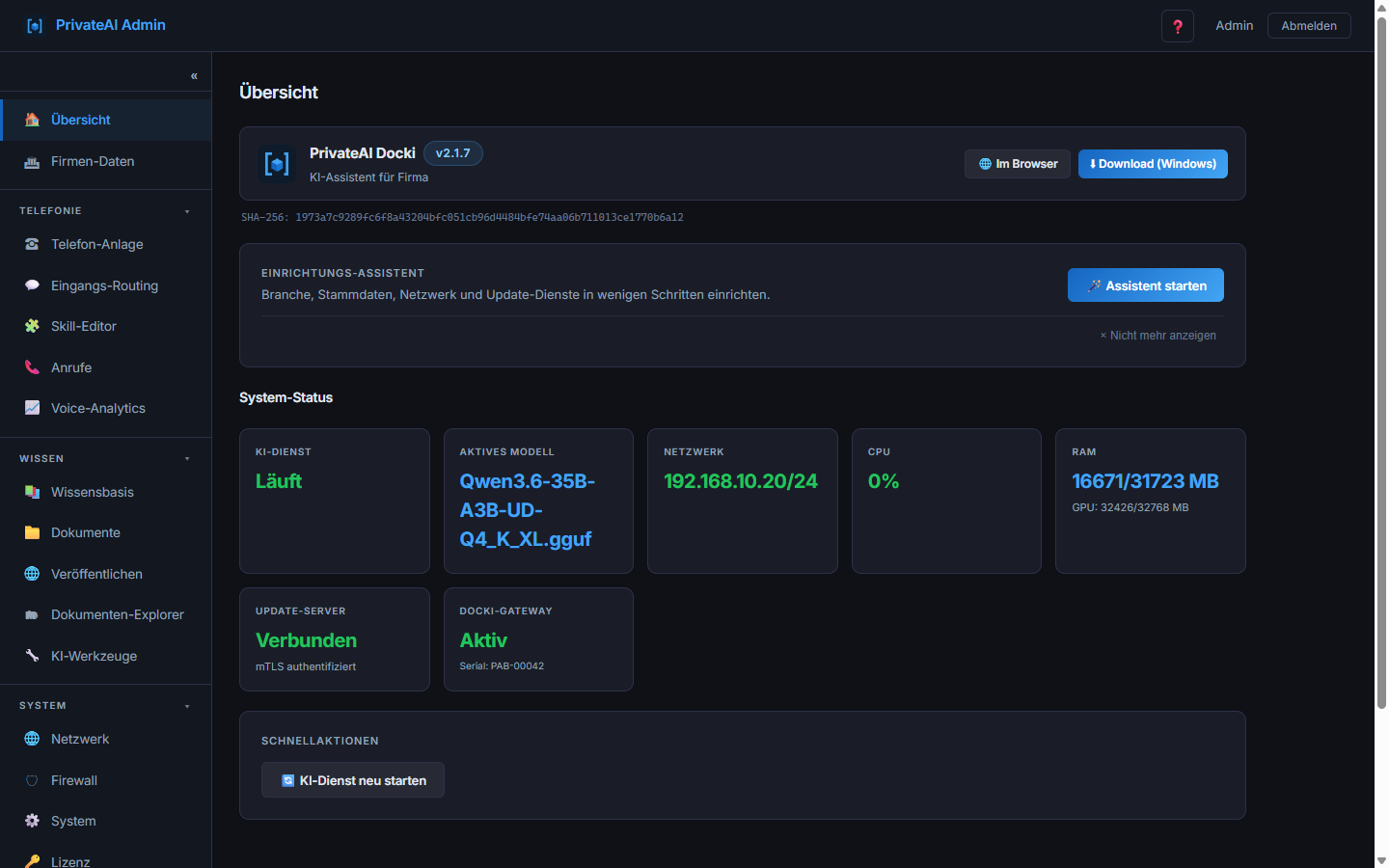Select Firewall in sidebar

coord(106,780)
